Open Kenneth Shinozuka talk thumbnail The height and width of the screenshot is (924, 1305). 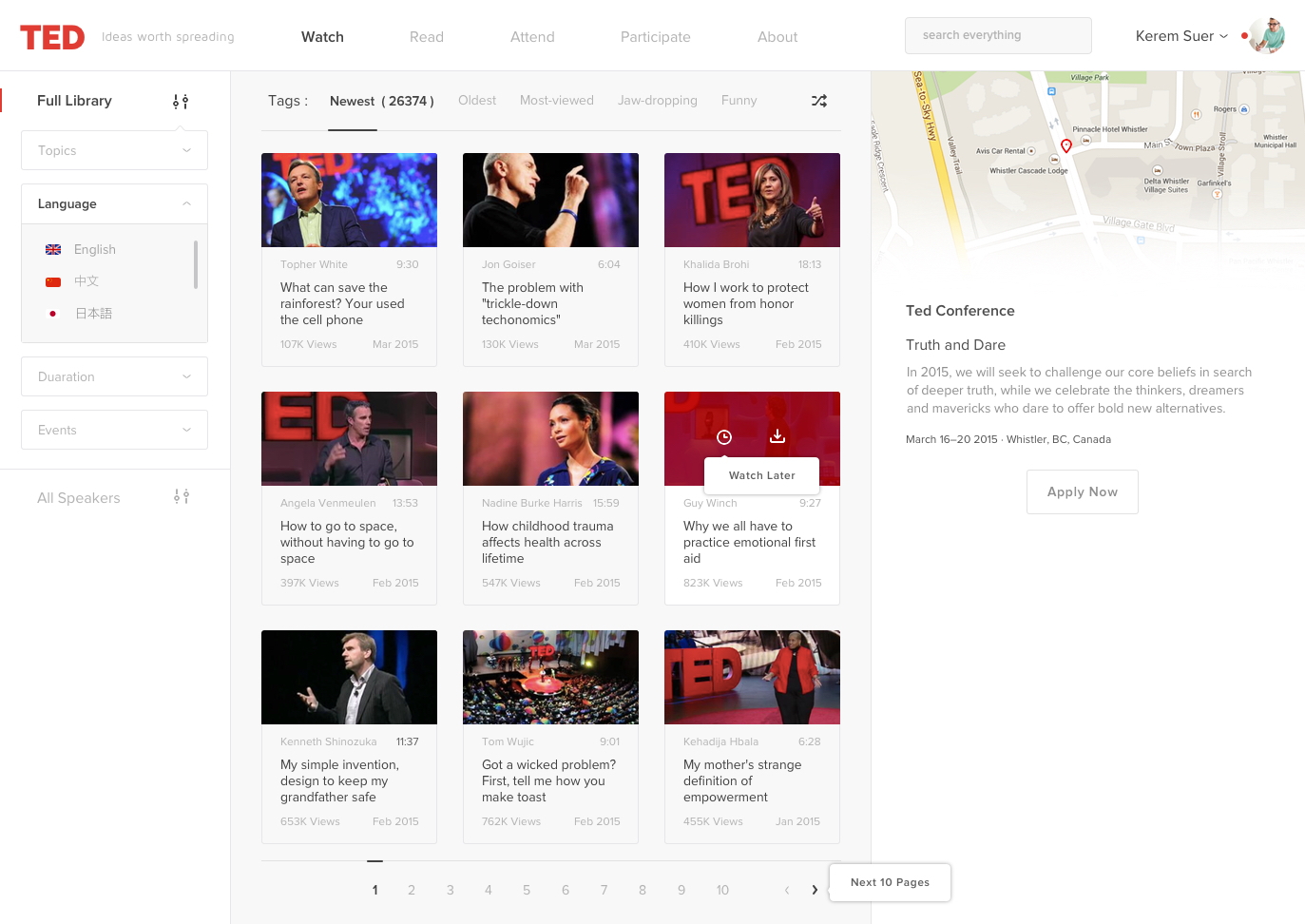[349, 677]
